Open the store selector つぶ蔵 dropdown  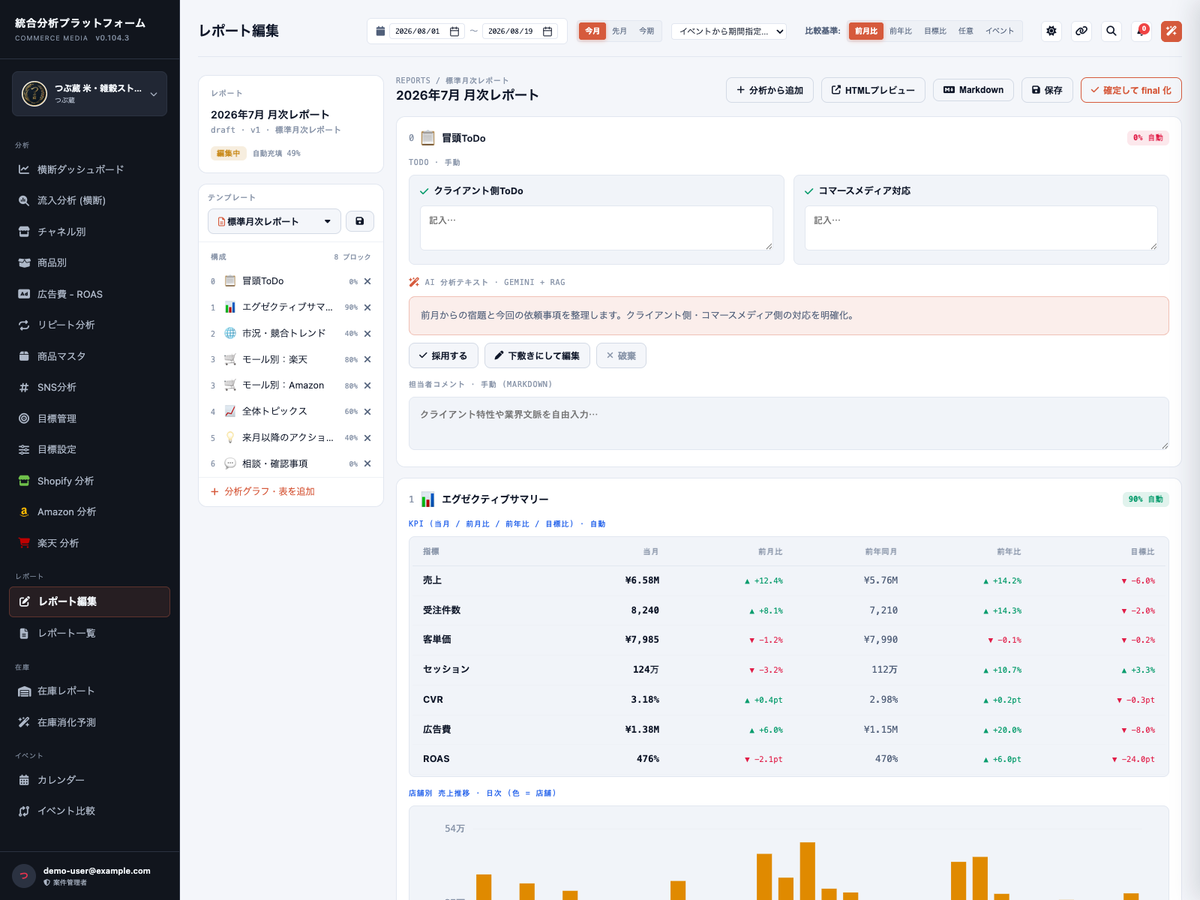90,94
